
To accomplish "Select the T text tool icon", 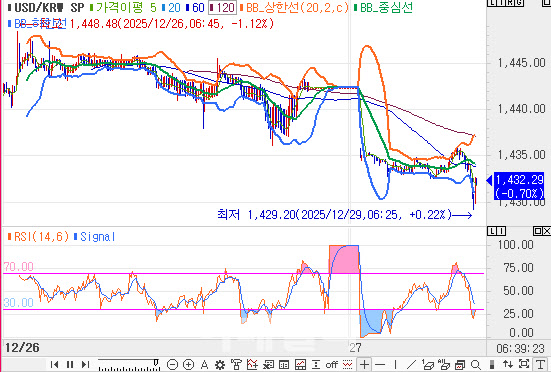I will coord(540,365).
